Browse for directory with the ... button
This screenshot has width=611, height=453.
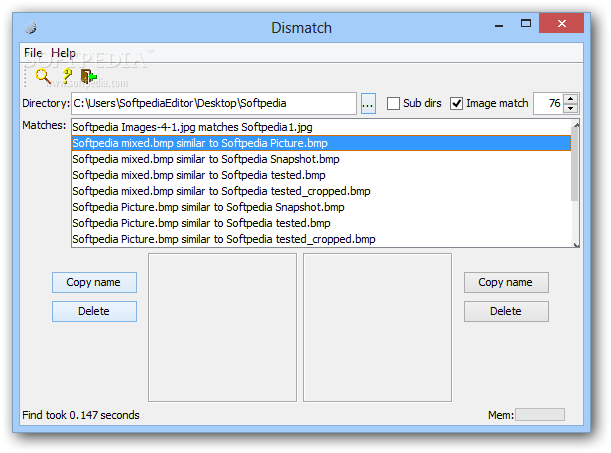368,103
